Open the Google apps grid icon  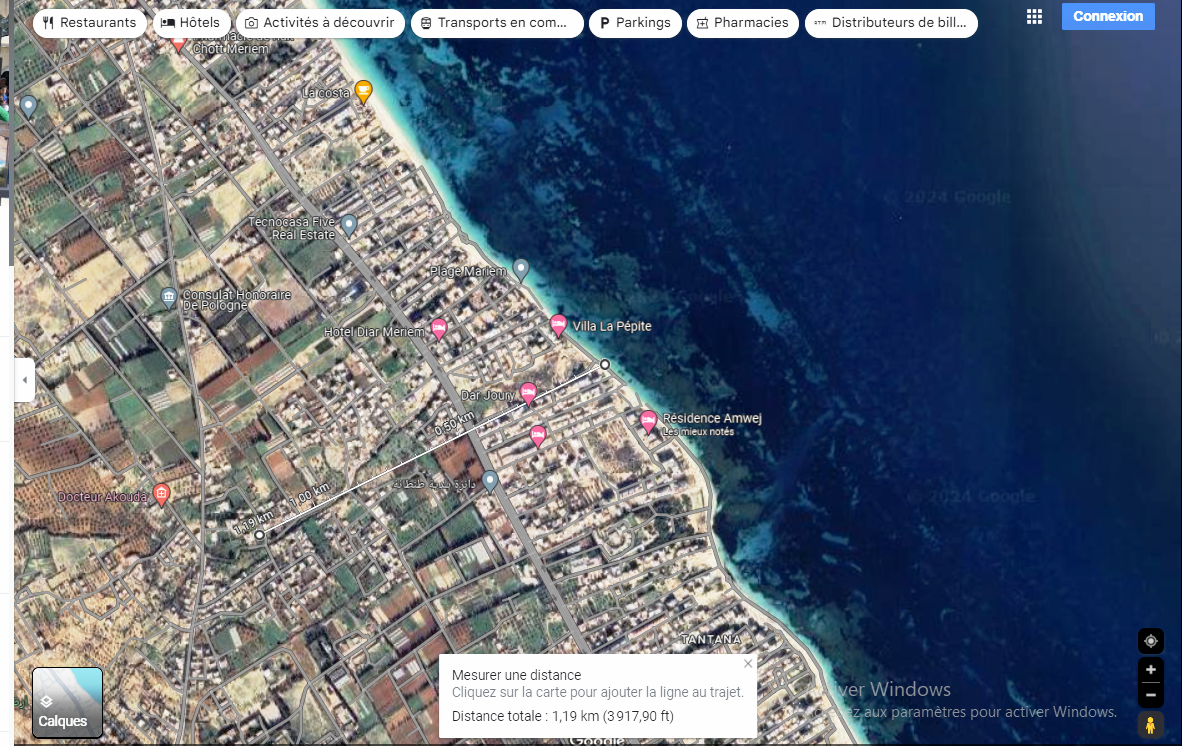(x=1034, y=17)
